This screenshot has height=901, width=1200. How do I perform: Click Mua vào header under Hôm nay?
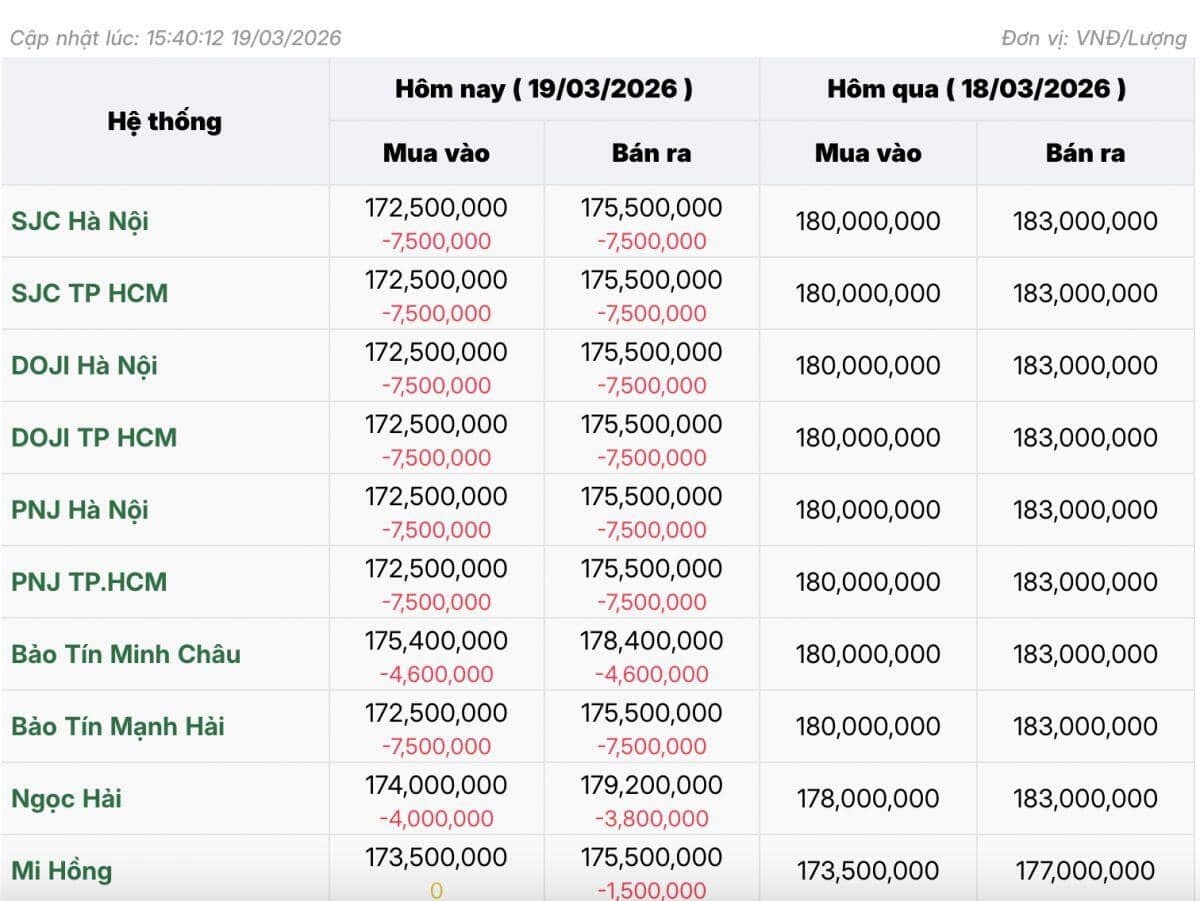(x=436, y=153)
